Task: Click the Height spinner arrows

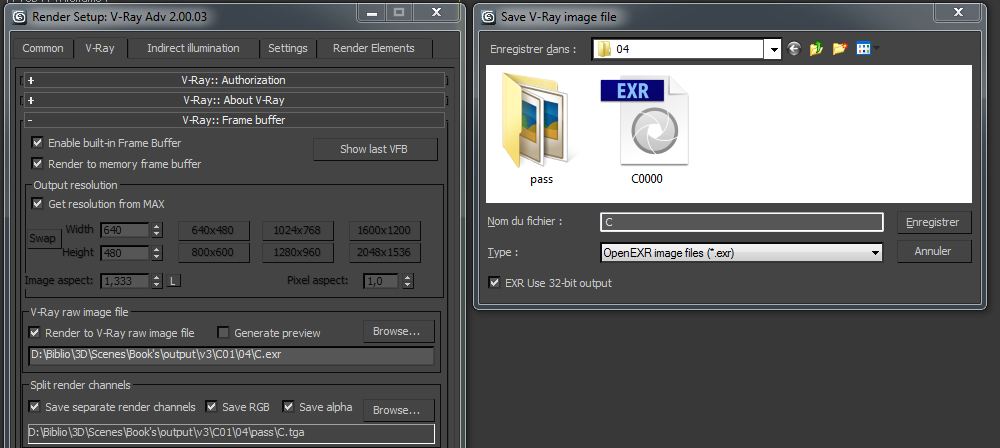Action: pos(157,253)
